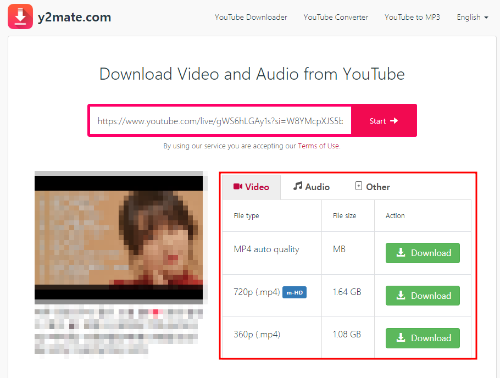Click the Start button

click(384, 121)
